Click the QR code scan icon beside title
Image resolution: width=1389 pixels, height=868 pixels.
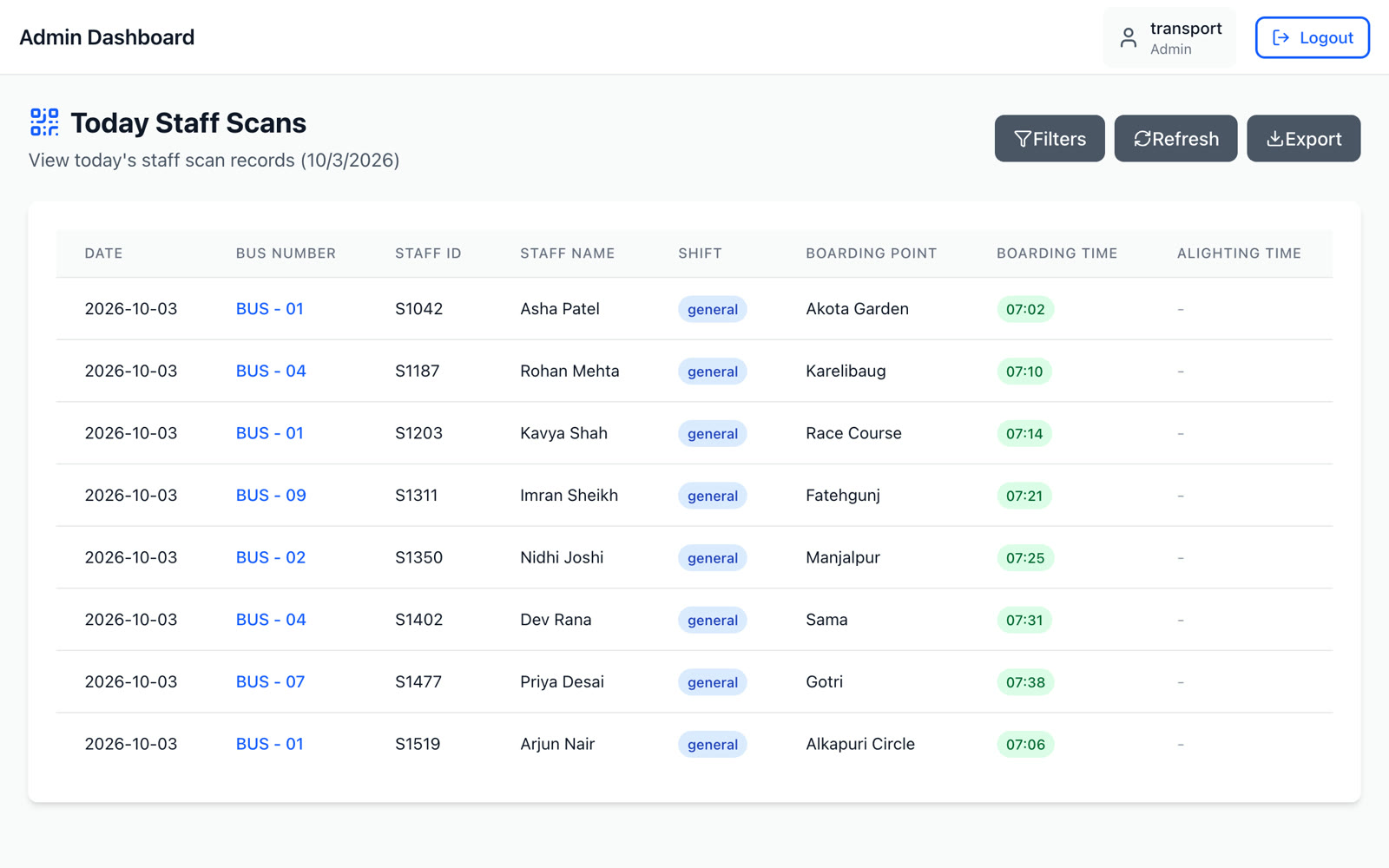[44, 122]
